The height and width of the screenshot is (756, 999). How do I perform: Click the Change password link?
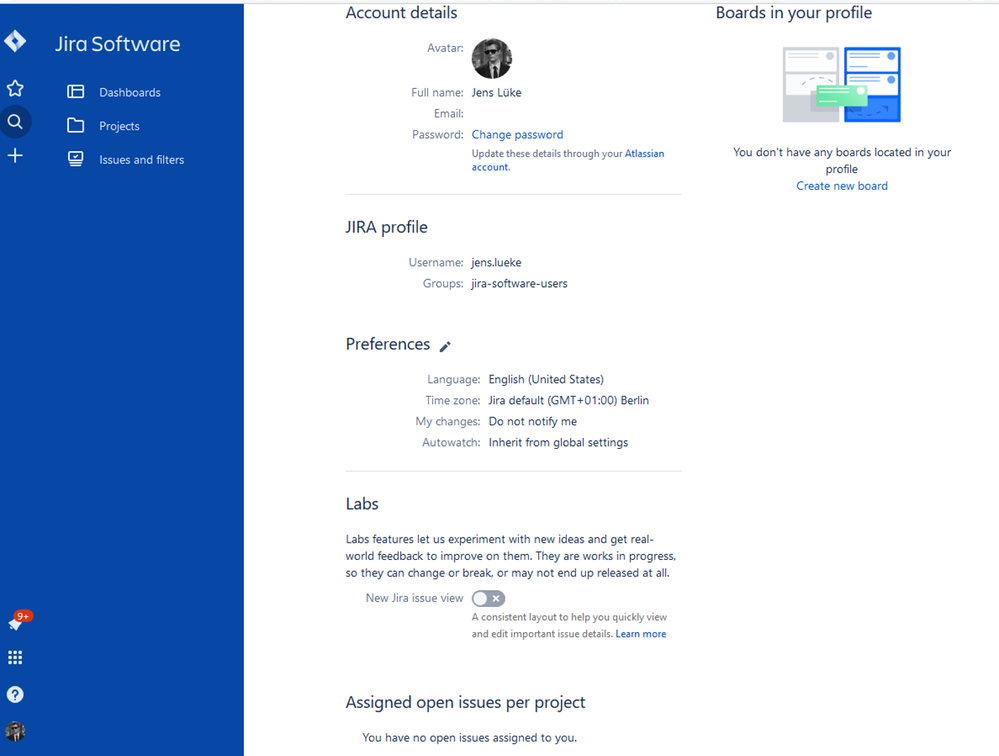coord(517,134)
